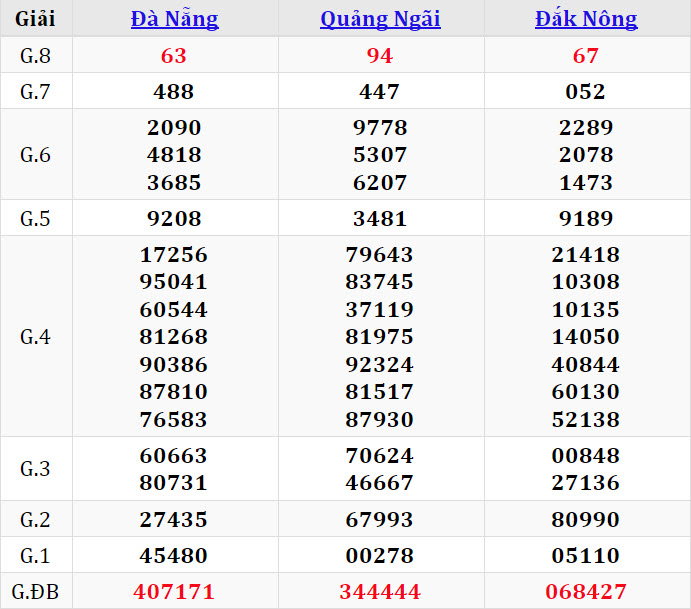Screen dimensions: 691x609
Task: Select the G.1 row label
Action: point(35,556)
